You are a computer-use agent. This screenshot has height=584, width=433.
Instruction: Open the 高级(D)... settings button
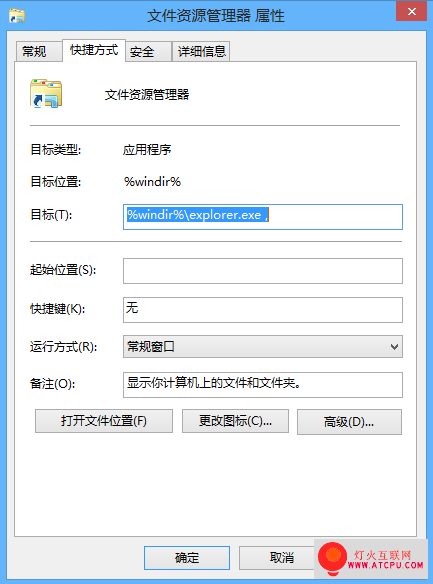349,422
